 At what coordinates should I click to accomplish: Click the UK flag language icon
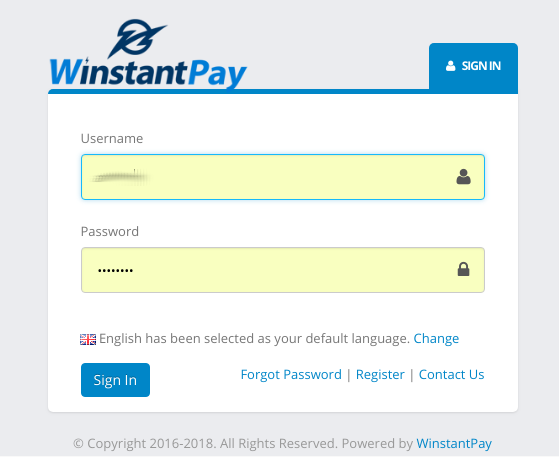(x=88, y=339)
